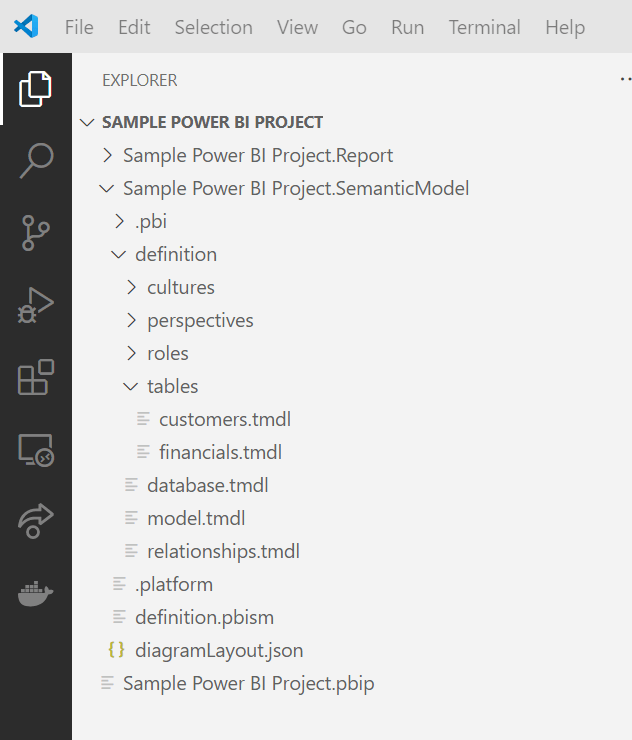Open diagramLayout.json file

coord(219,650)
